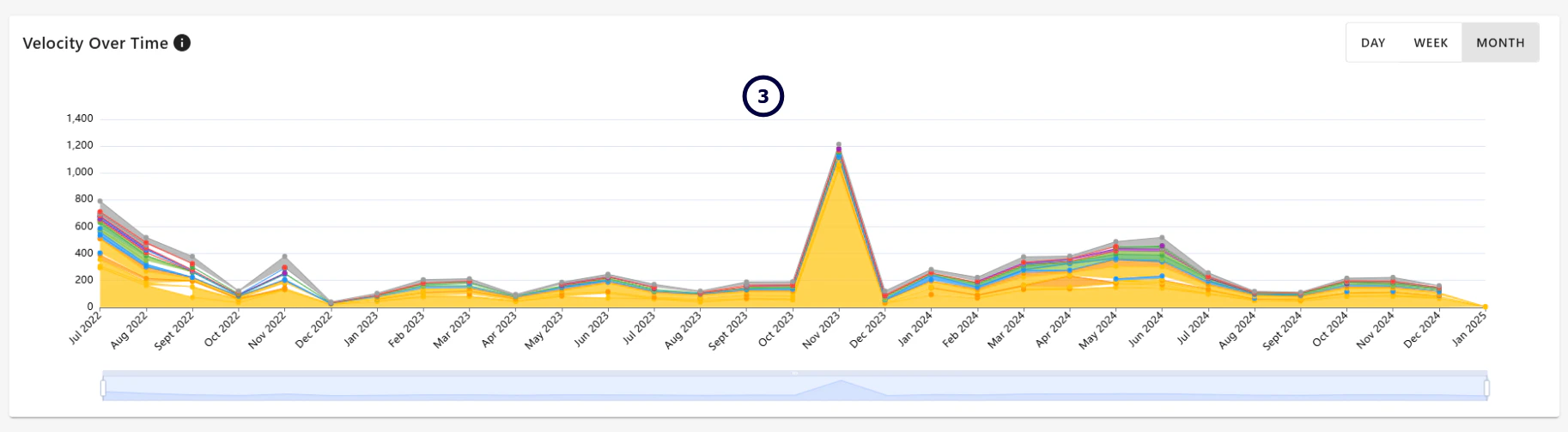The image size is (1568, 432).
Task: Click the Jul 2022 x-axis label
Action: point(86,329)
